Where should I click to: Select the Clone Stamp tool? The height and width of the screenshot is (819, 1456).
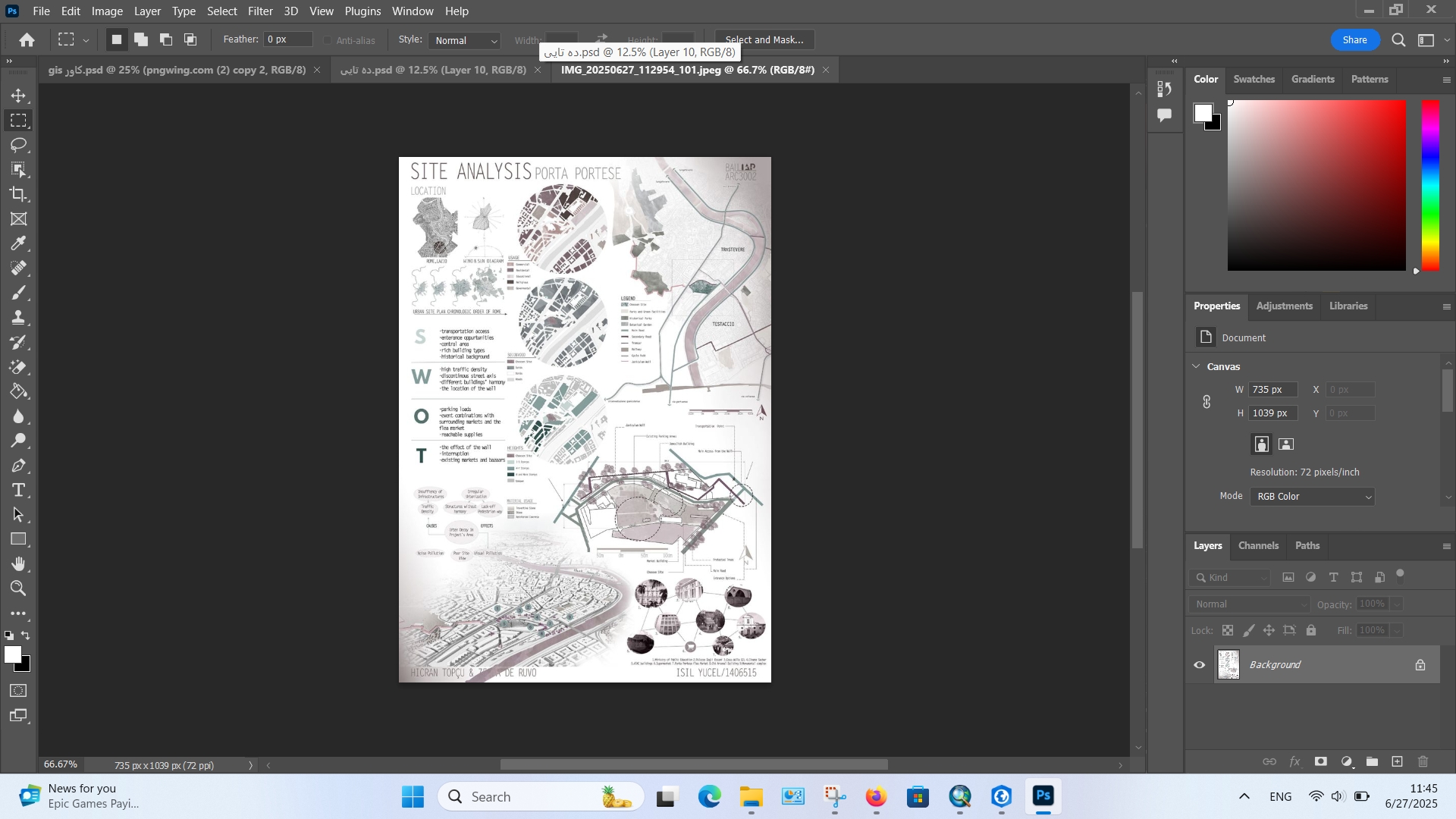pos(19,318)
